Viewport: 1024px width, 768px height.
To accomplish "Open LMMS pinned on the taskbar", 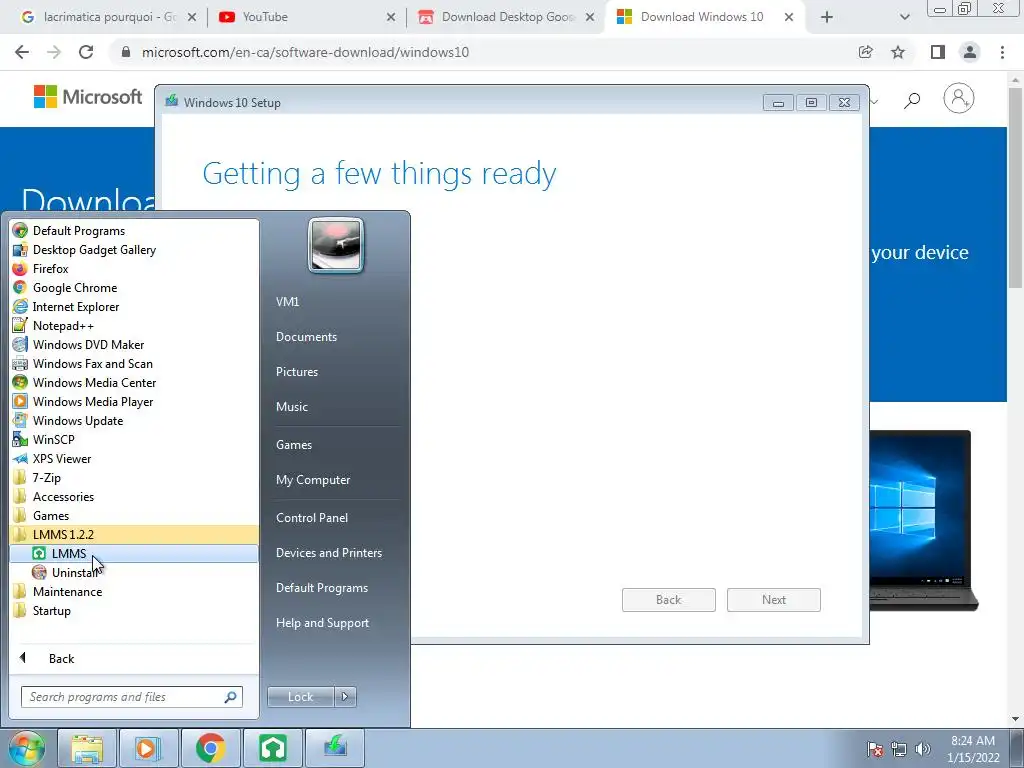I will [272, 748].
